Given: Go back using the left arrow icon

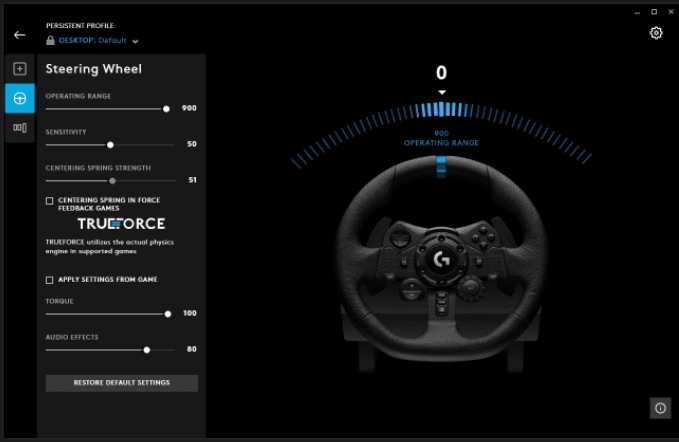Looking at the screenshot, I should (19, 35).
